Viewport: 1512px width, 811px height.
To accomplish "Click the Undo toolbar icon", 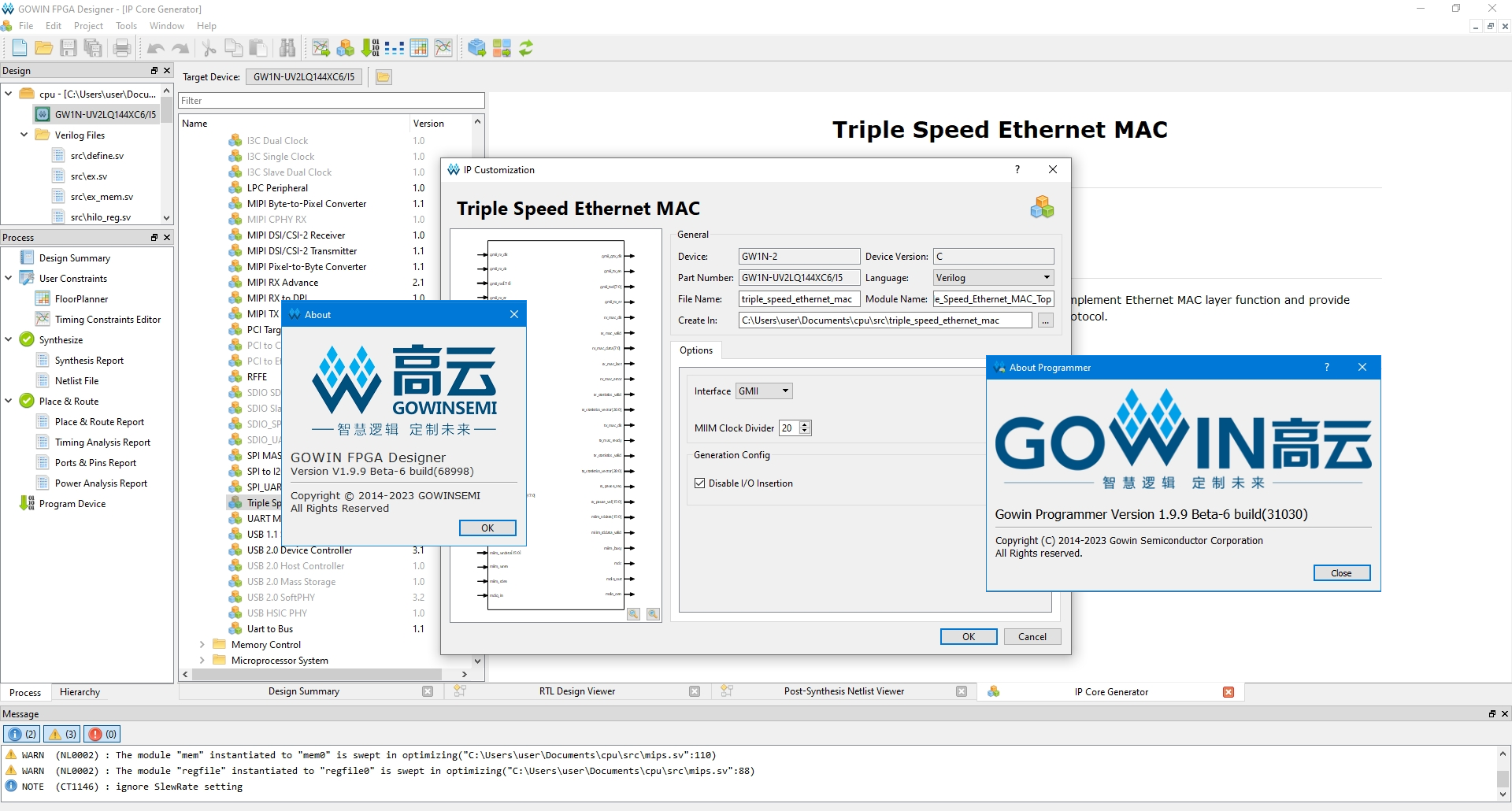I will click(156, 48).
